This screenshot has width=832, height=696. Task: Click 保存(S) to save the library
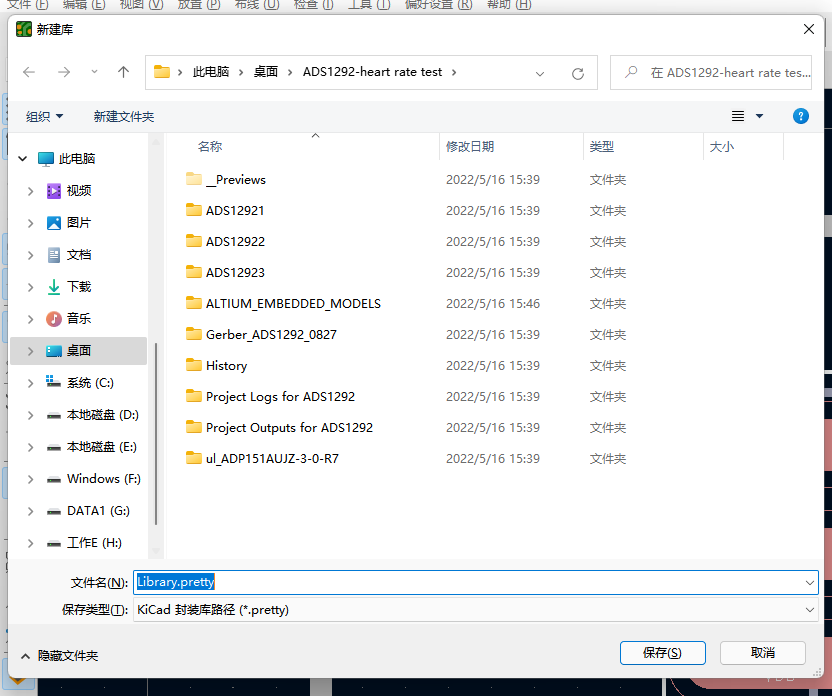(x=662, y=652)
